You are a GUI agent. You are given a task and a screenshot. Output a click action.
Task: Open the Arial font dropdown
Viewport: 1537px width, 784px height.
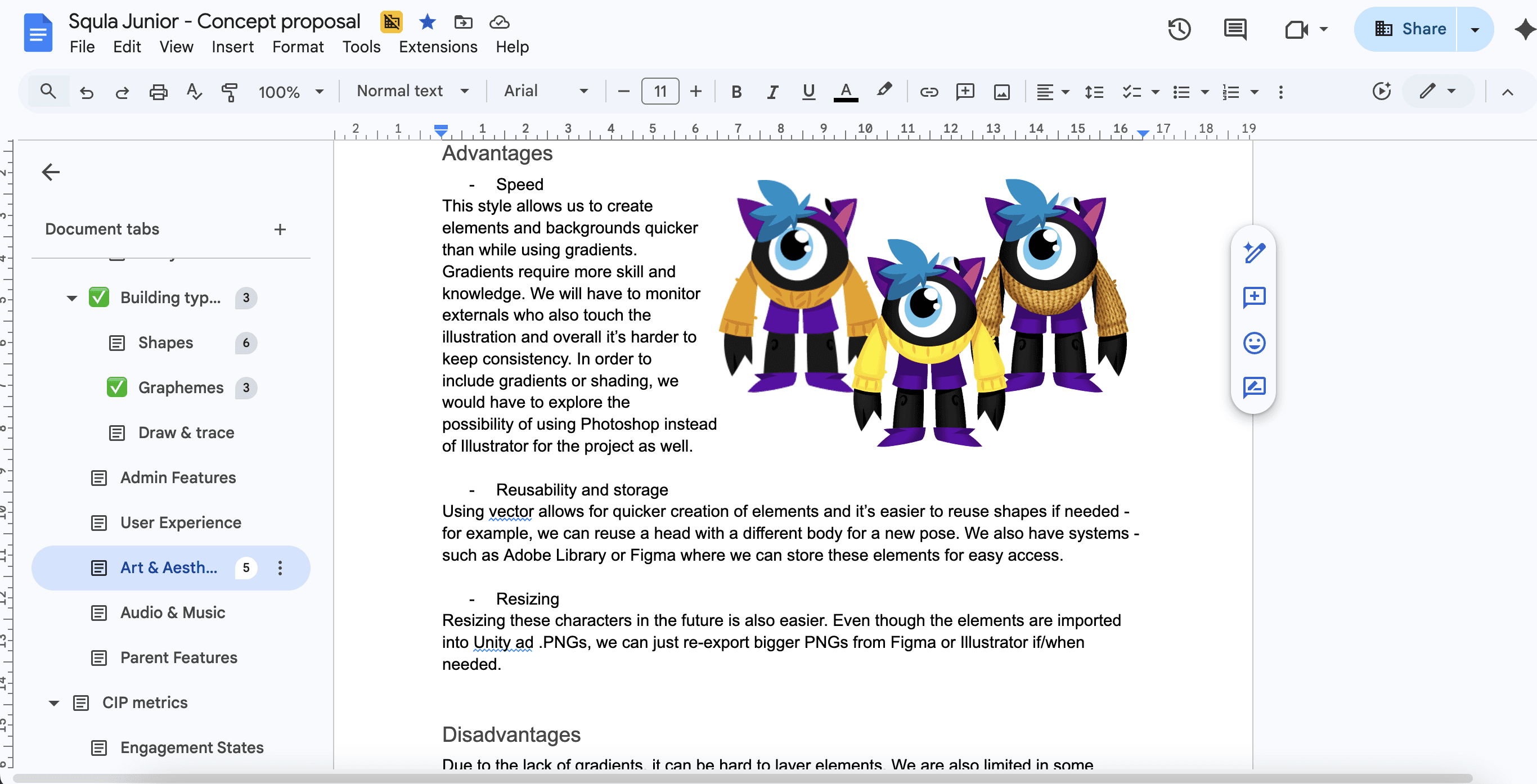click(x=545, y=91)
